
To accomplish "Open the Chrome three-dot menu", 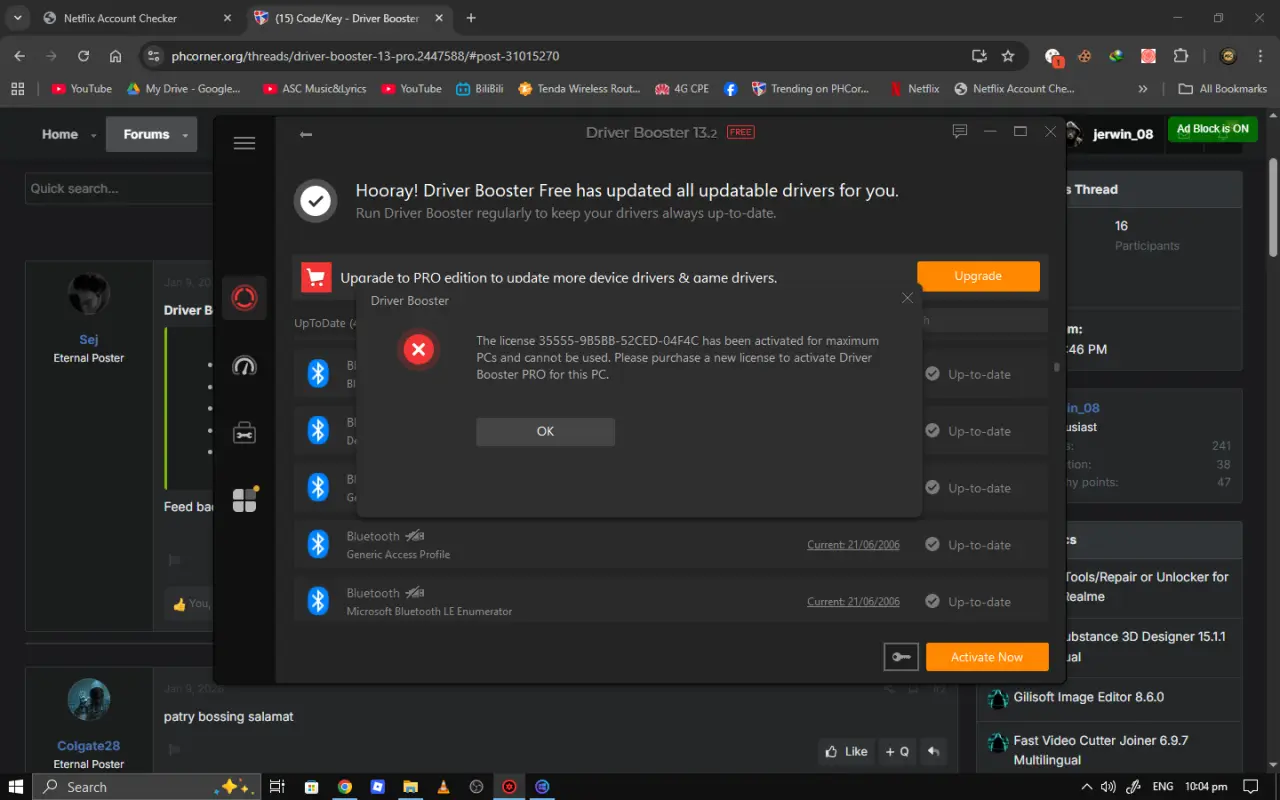I will click(1258, 56).
